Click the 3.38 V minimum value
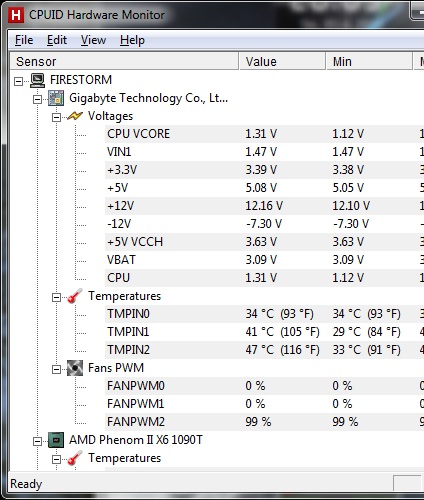The width and height of the screenshot is (424, 500). 348,170
